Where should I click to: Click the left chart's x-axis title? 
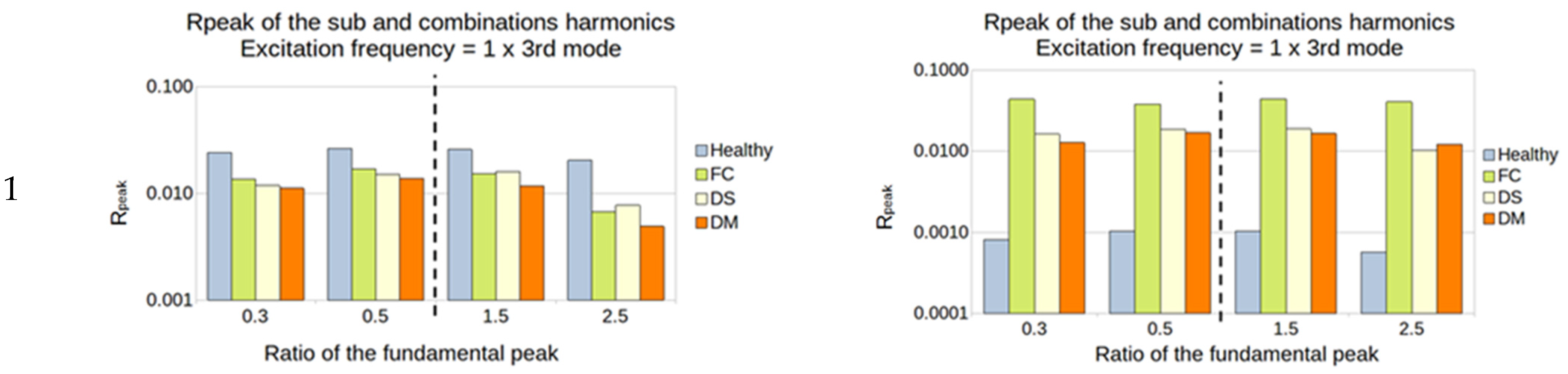pyautogui.click(x=411, y=353)
